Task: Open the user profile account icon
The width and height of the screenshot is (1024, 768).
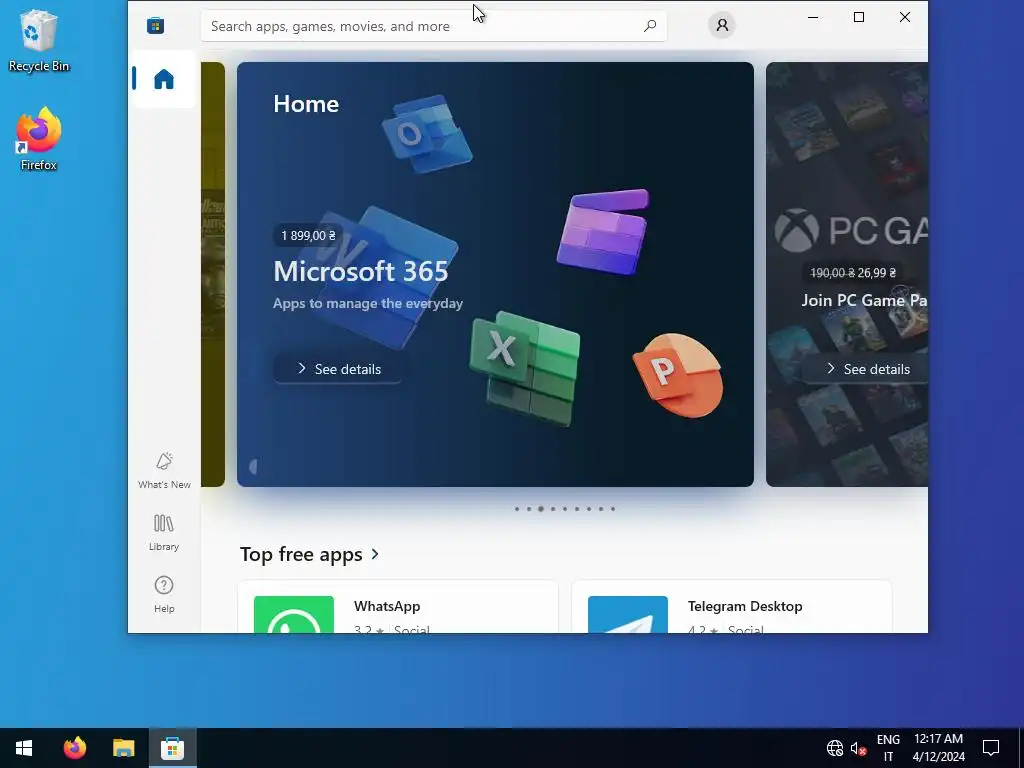Action: [722, 25]
